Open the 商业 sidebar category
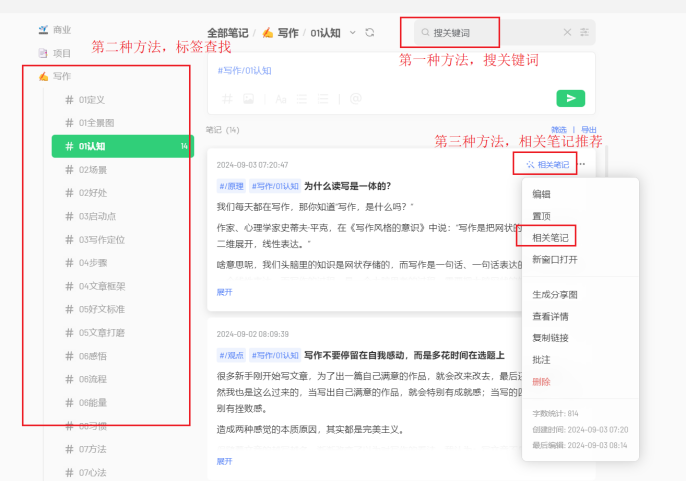 coord(55,30)
